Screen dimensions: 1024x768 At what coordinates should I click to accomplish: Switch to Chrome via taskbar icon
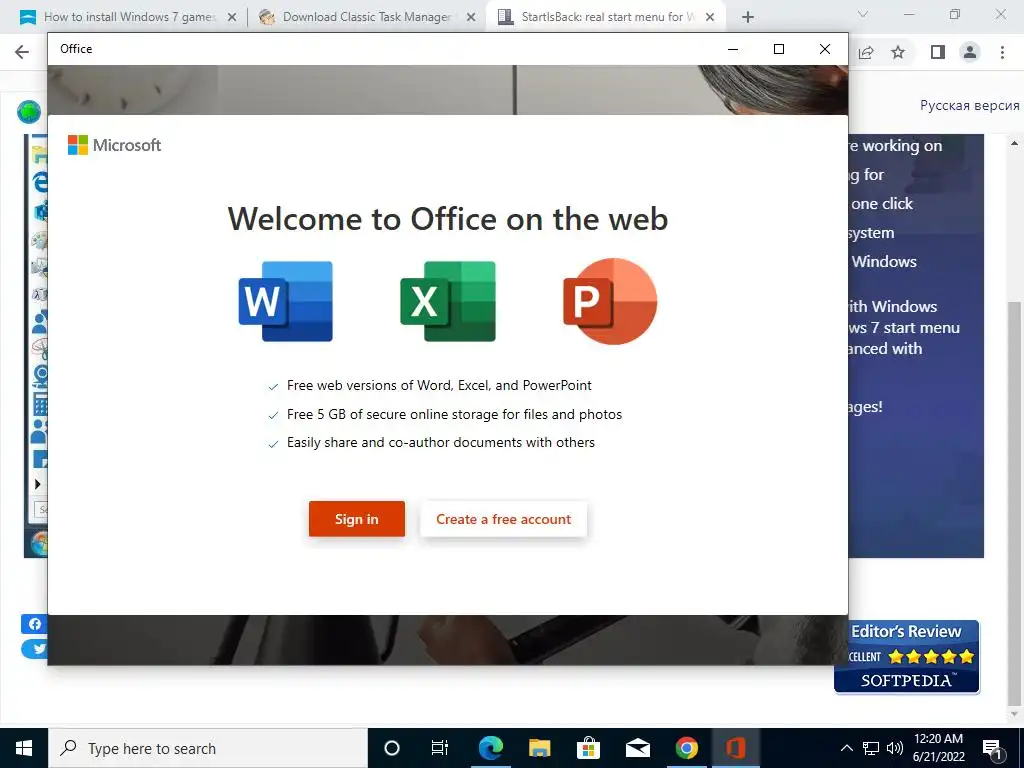686,748
